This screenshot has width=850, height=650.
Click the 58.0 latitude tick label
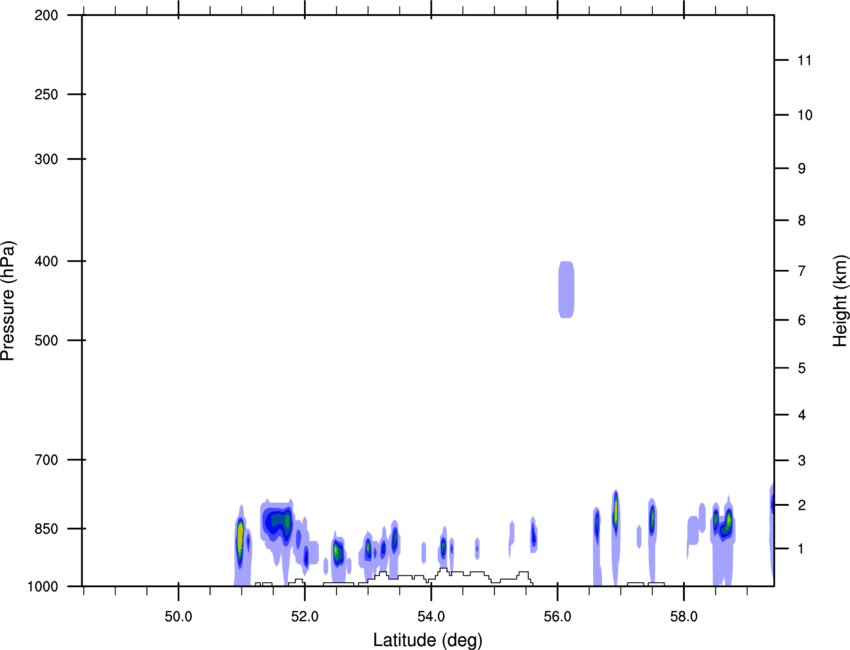point(684,617)
